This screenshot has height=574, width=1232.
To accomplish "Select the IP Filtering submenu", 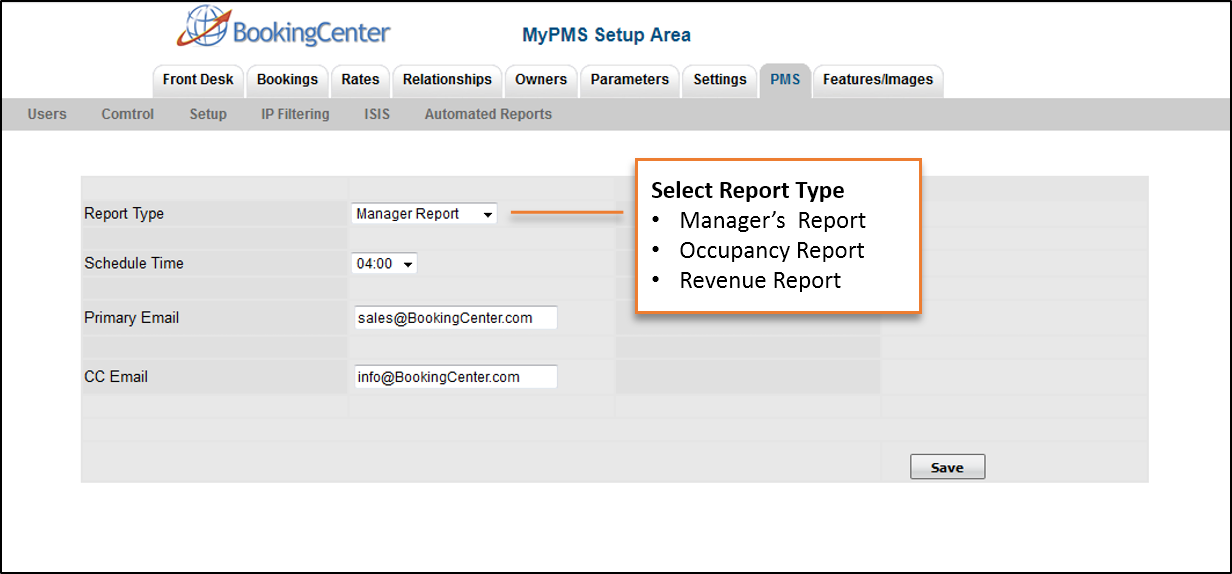I will (295, 114).
